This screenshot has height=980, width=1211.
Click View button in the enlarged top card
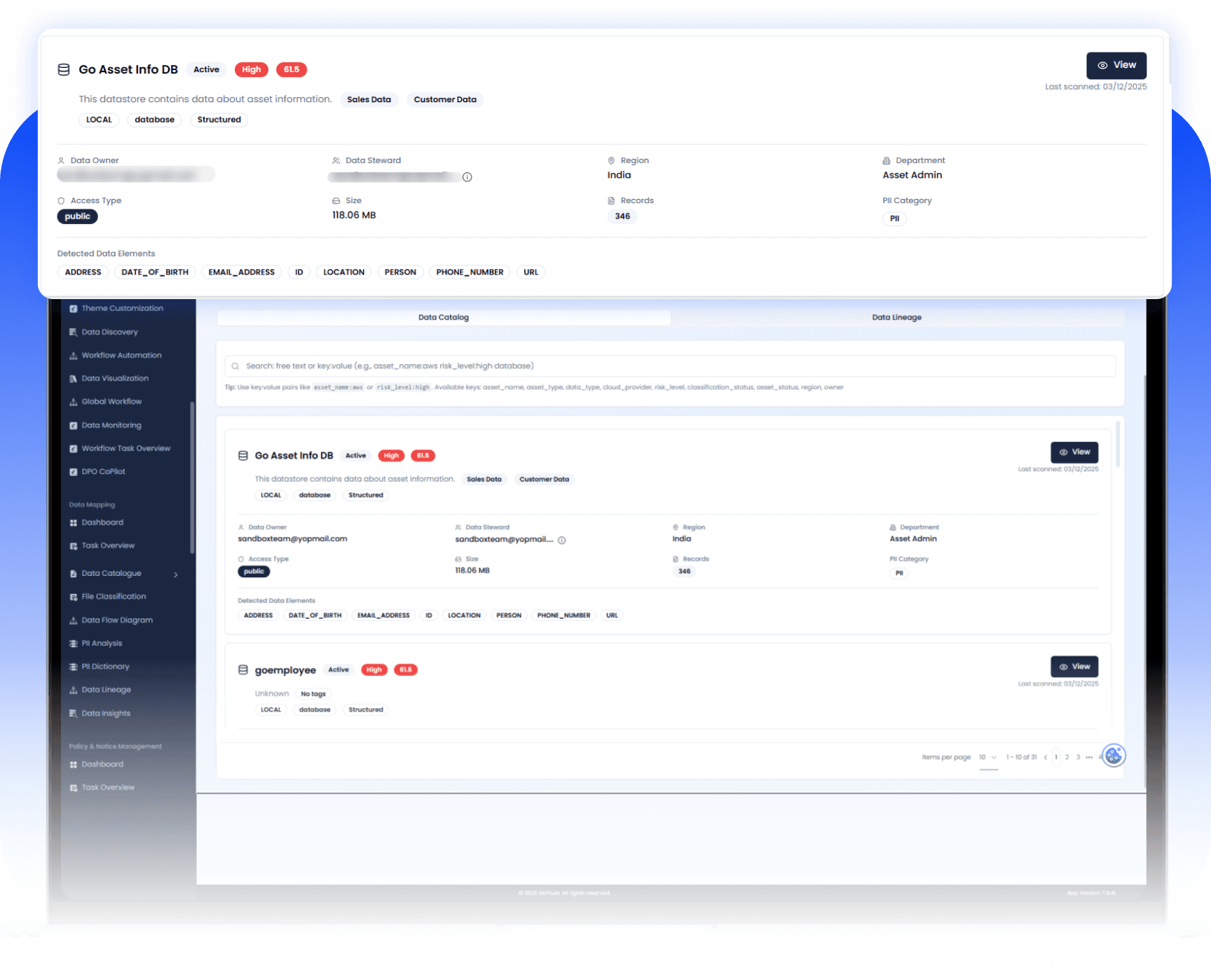(x=1116, y=65)
